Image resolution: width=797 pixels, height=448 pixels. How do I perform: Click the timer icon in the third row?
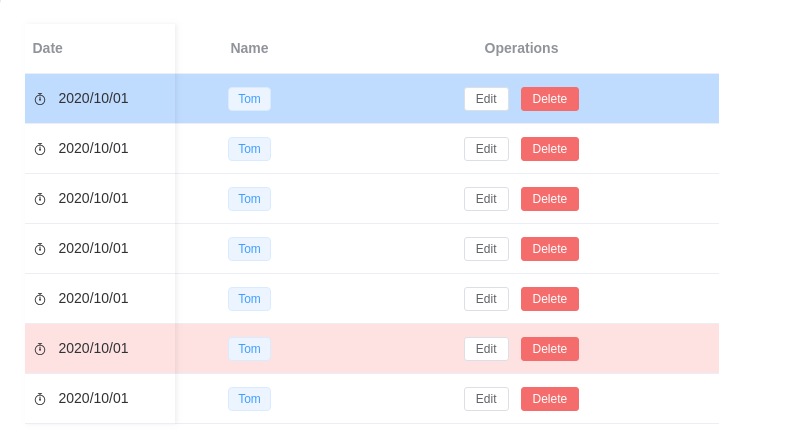[x=40, y=199]
